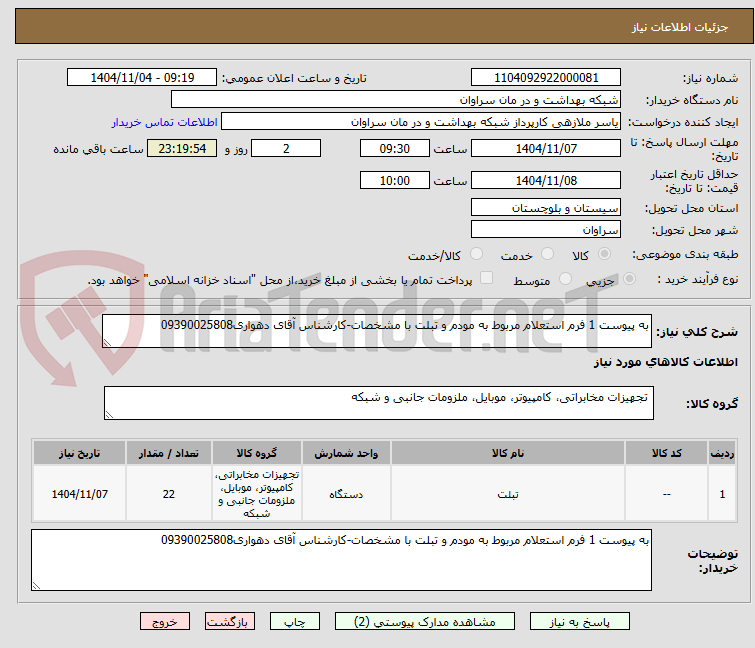Screen dimensions: 755x648
Task: Click the اطلاعات کالاهای مورد نیاز heading
Action: click(666, 362)
